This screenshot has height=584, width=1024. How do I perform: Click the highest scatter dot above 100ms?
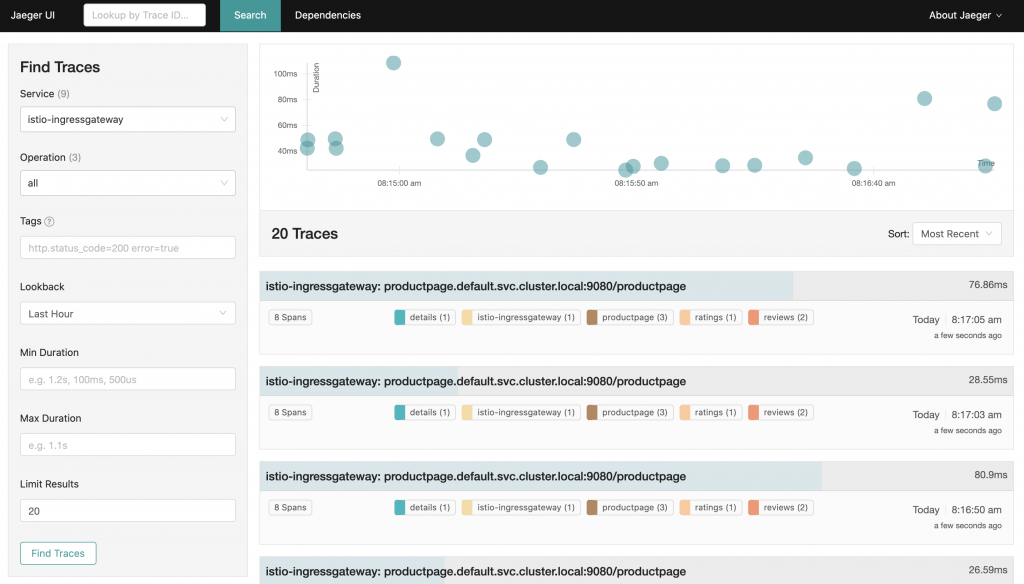(393, 63)
